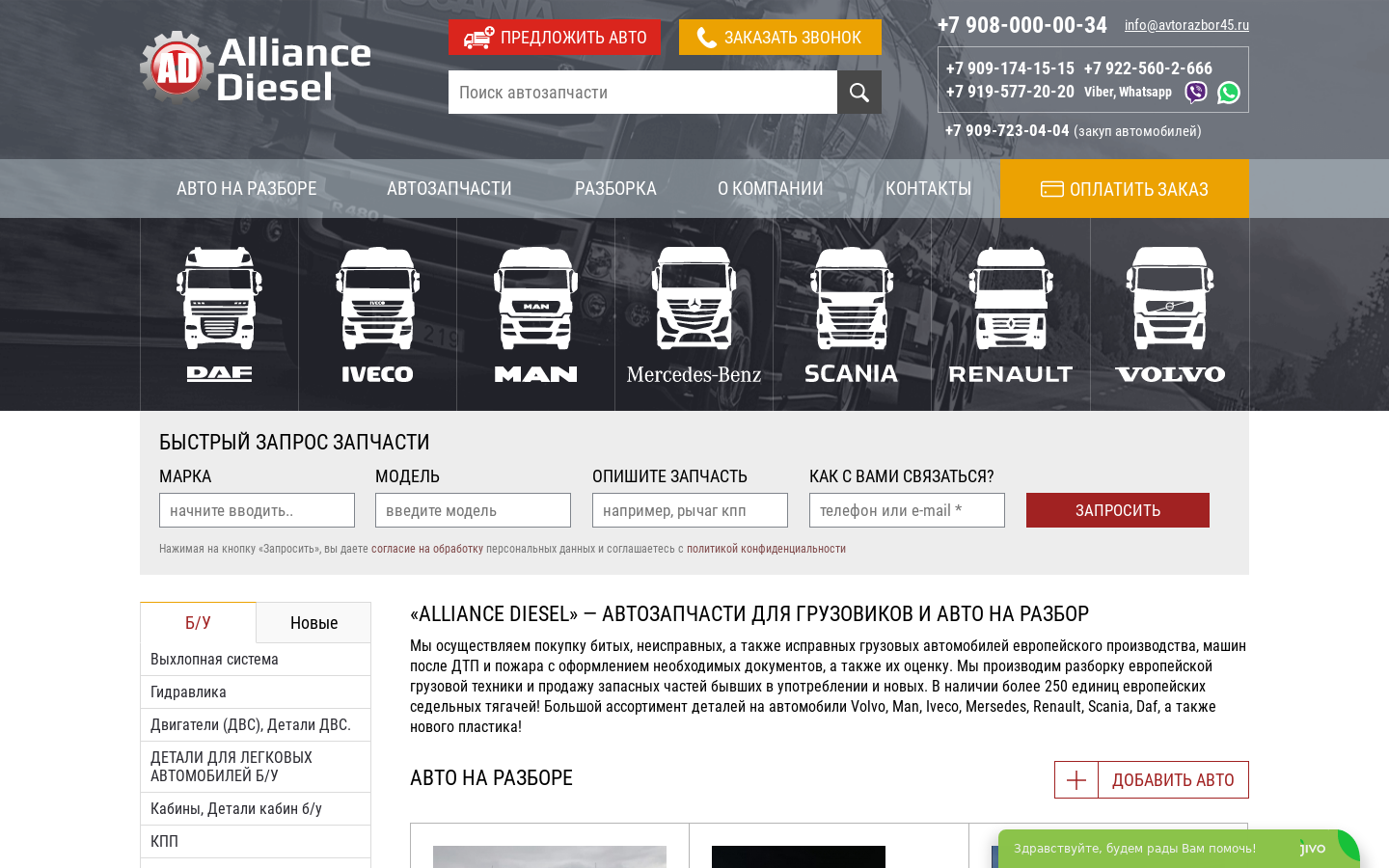Focus the телефон или e-mail field

907,510
